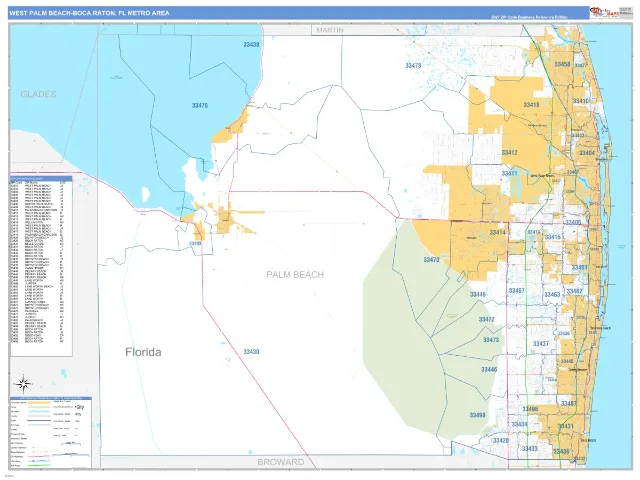Select ZIP code 33487 label
Screen dimensions: 640x480
(x=569, y=404)
